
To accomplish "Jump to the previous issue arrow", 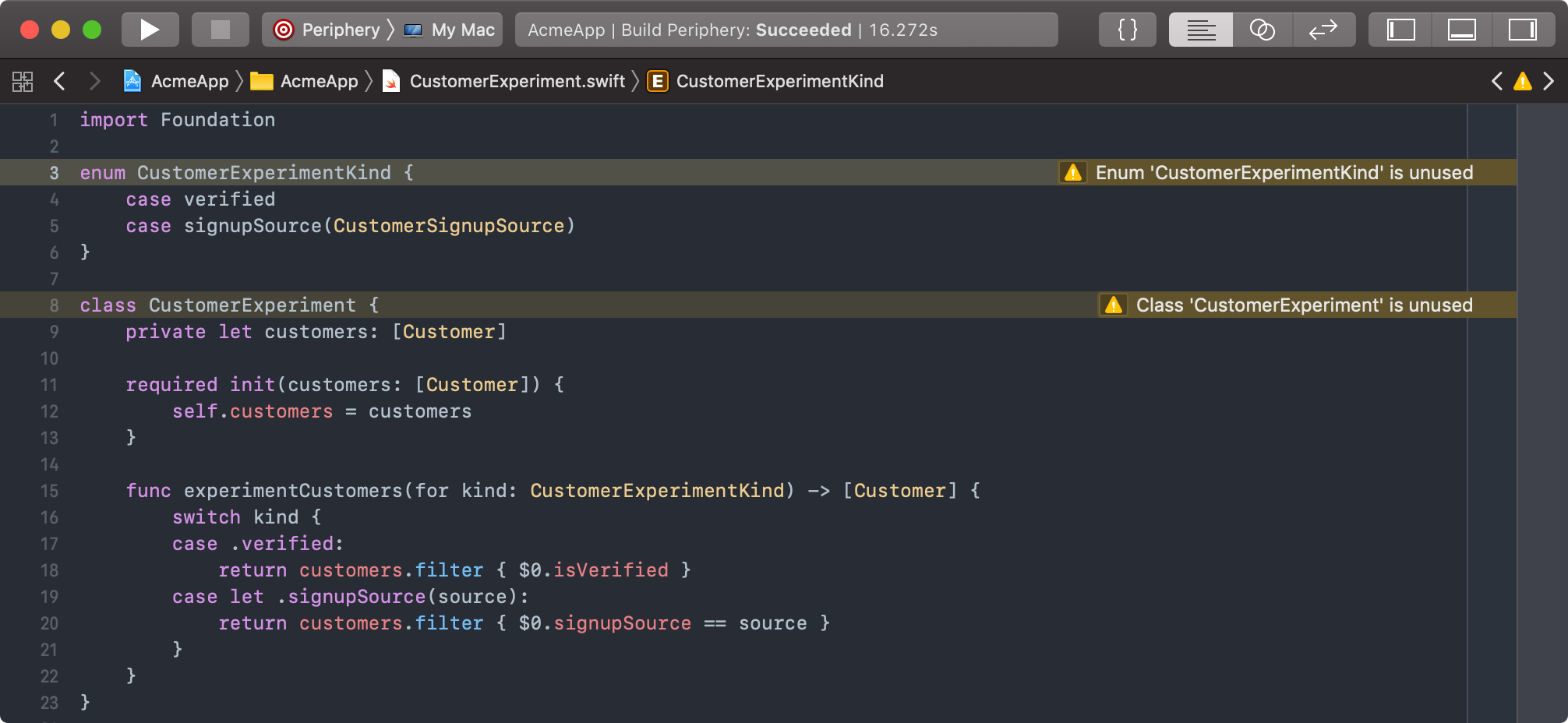I will coord(1496,81).
